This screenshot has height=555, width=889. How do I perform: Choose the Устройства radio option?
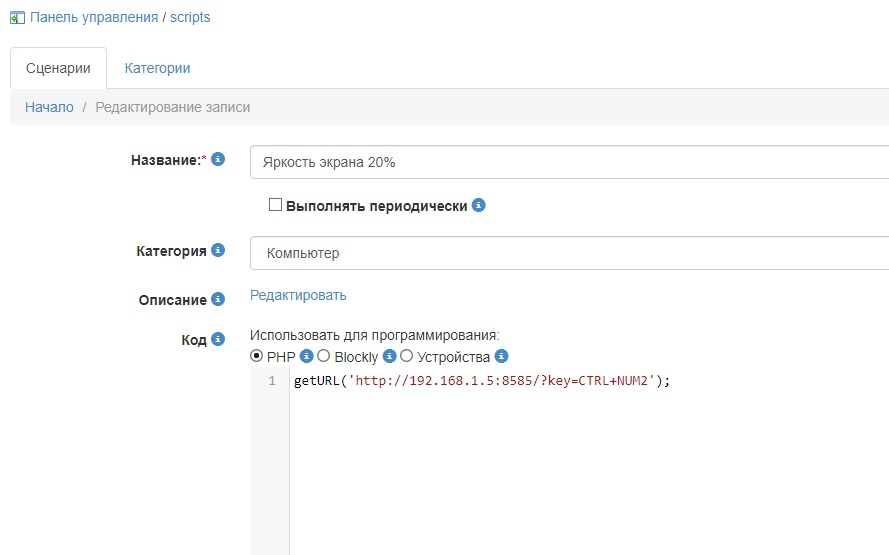(407, 356)
